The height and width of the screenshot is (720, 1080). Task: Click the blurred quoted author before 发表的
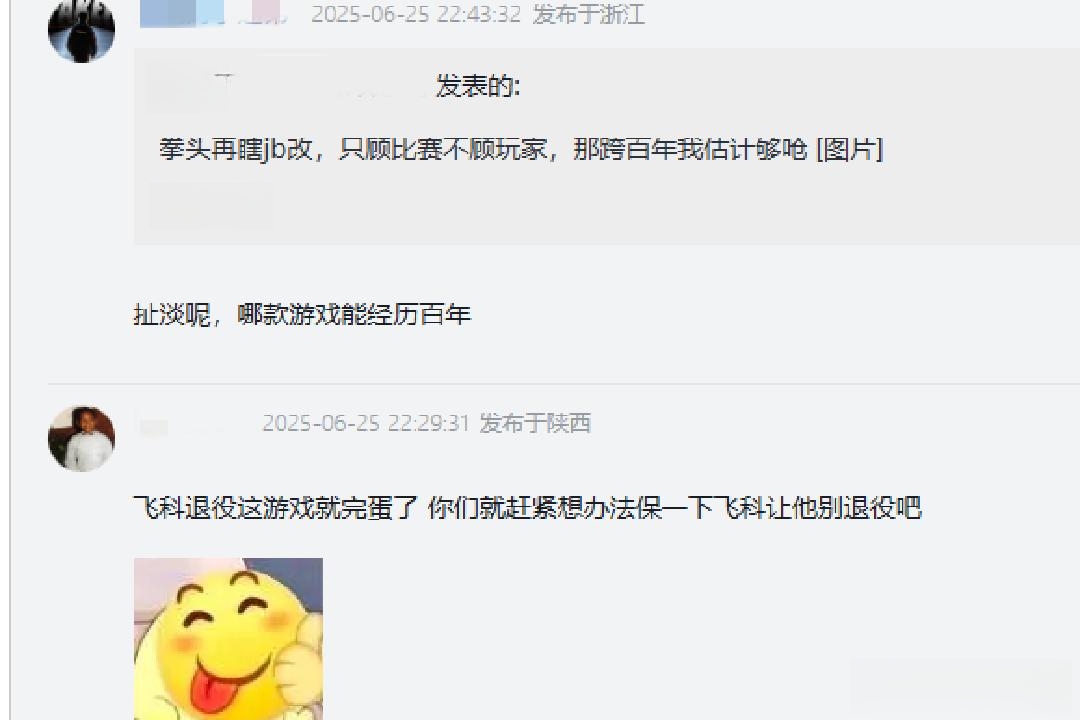289,88
